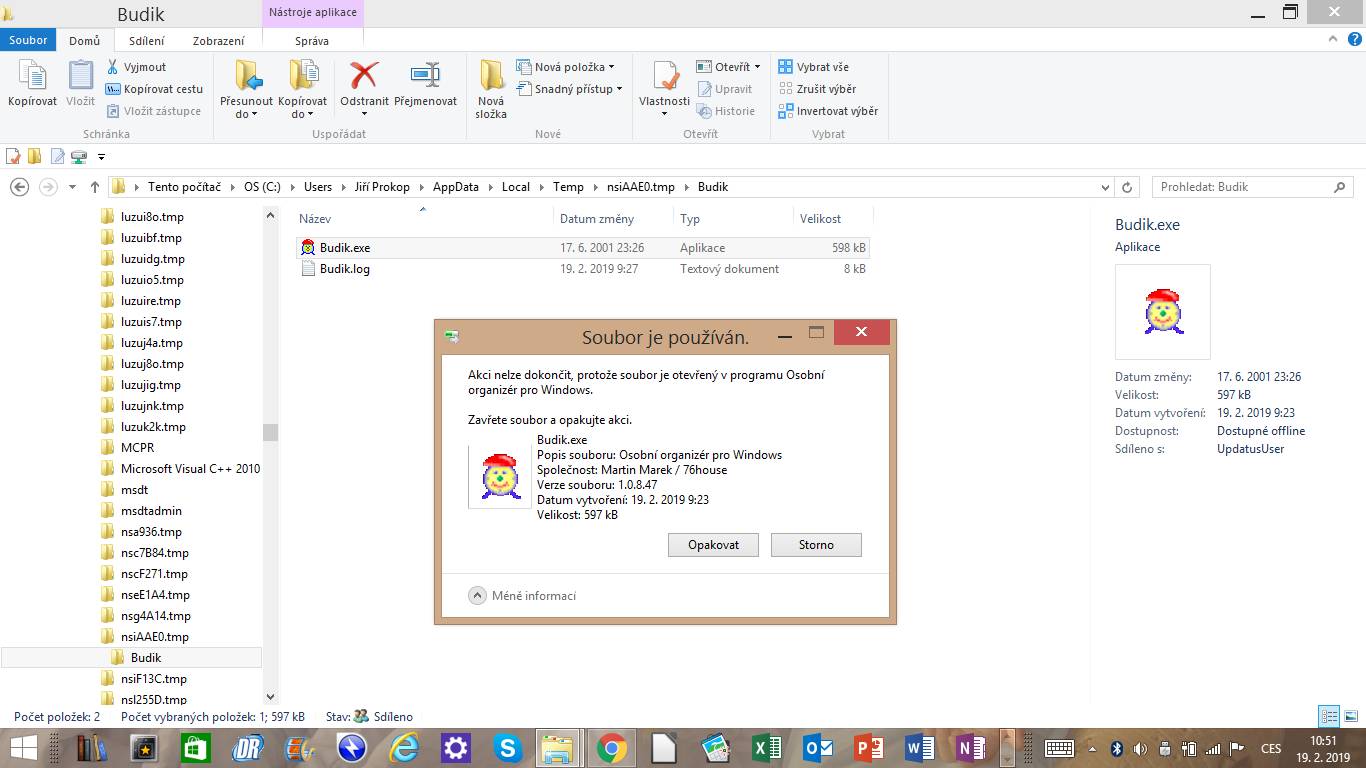Open recent locations dropdown arrow
The width and height of the screenshot is (1366, 768).
72,187
